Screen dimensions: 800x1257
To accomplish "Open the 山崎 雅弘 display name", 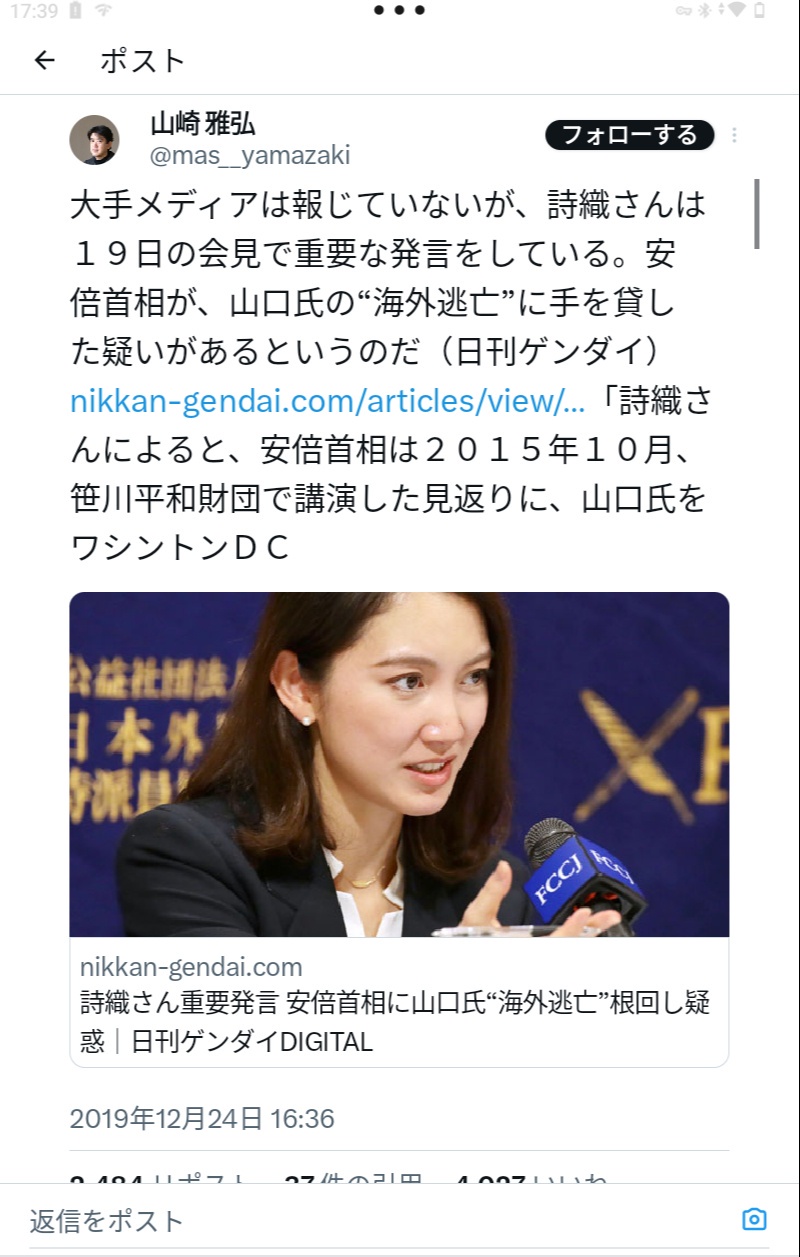I will pos(202,124).
